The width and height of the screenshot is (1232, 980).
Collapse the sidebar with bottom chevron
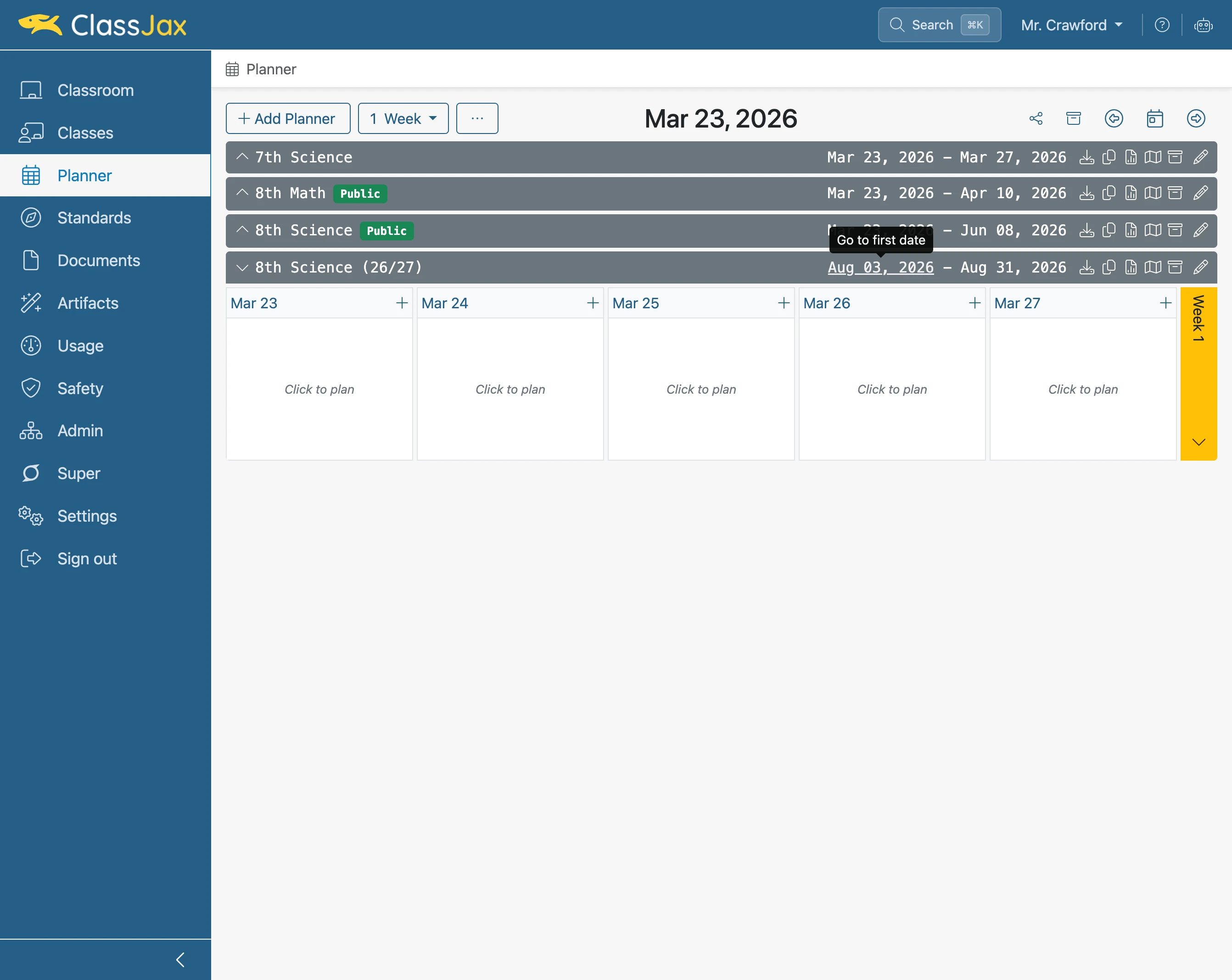[x=180, y=959]
